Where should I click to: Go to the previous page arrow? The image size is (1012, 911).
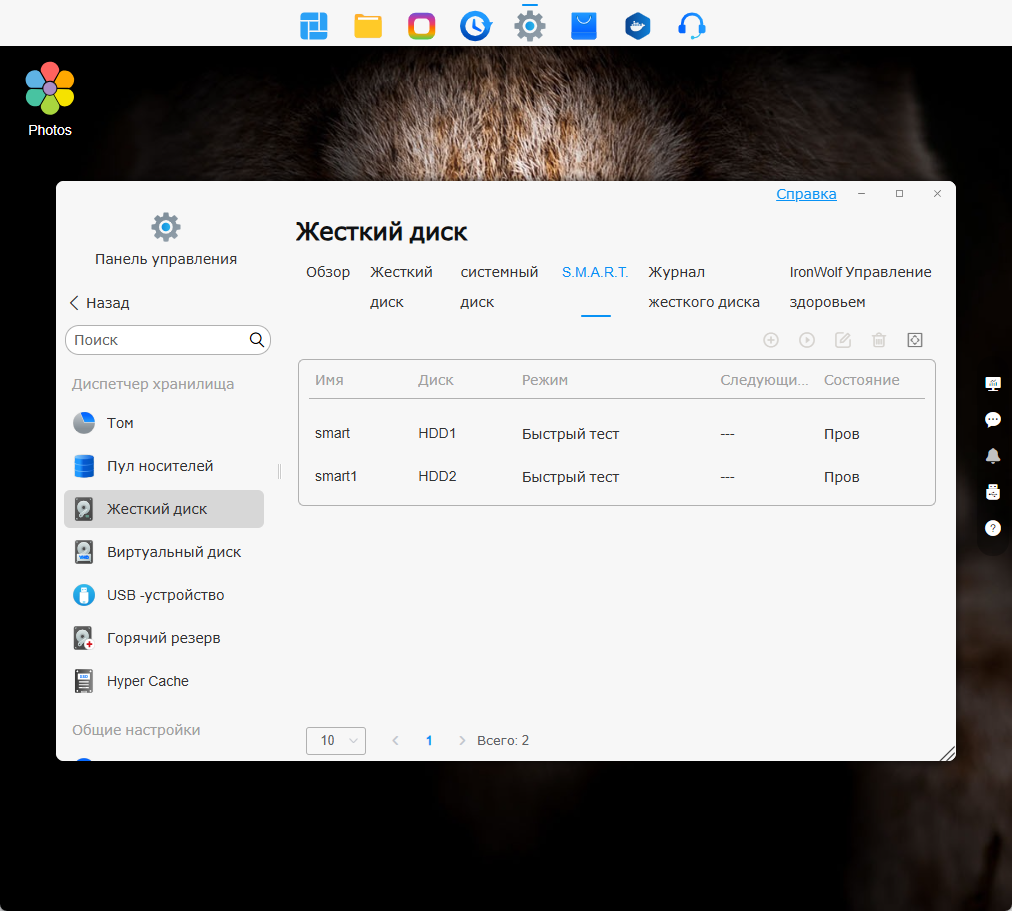396,741
